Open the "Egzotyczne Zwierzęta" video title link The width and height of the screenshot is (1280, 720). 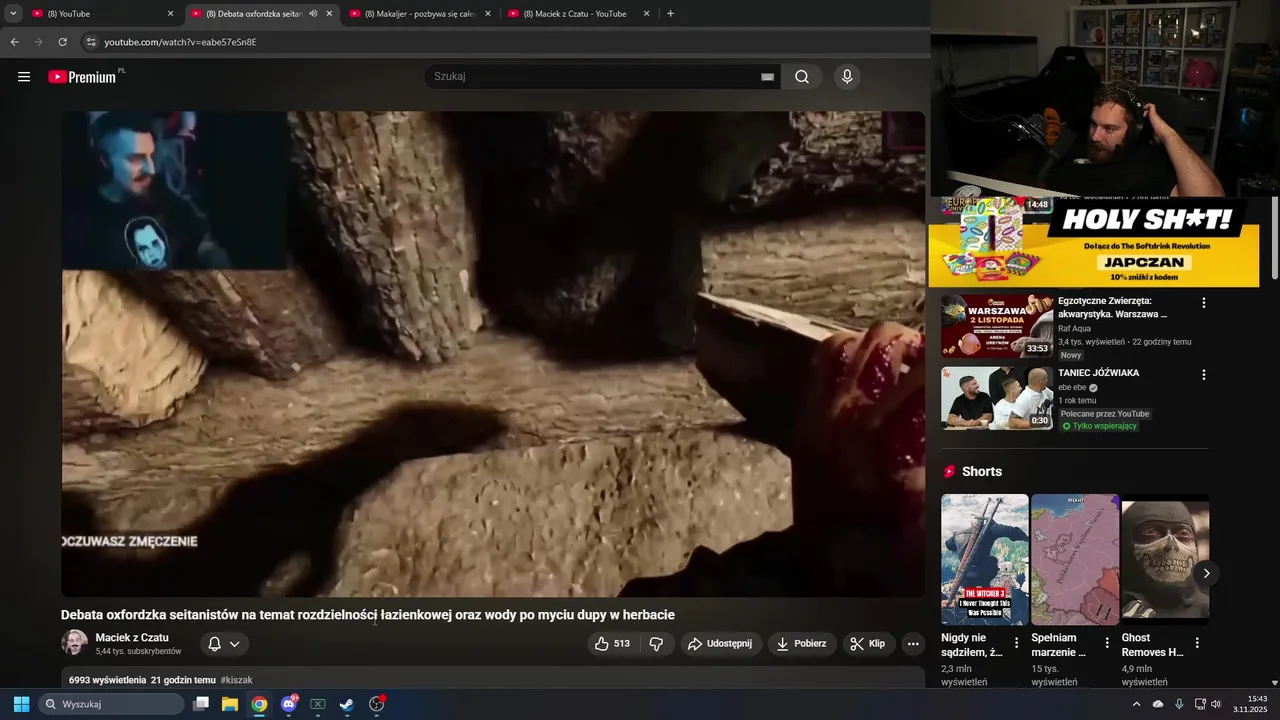[1112, 307]
